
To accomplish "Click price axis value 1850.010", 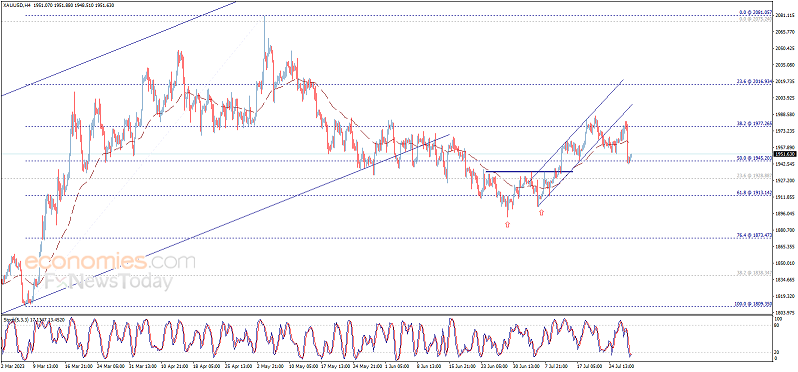I will [784, 263].
